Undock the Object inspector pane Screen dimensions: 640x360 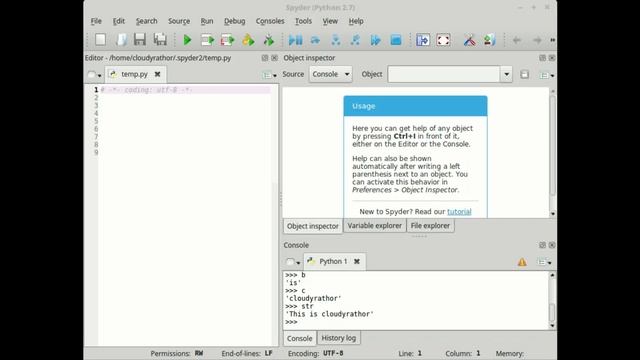point(542,58)
